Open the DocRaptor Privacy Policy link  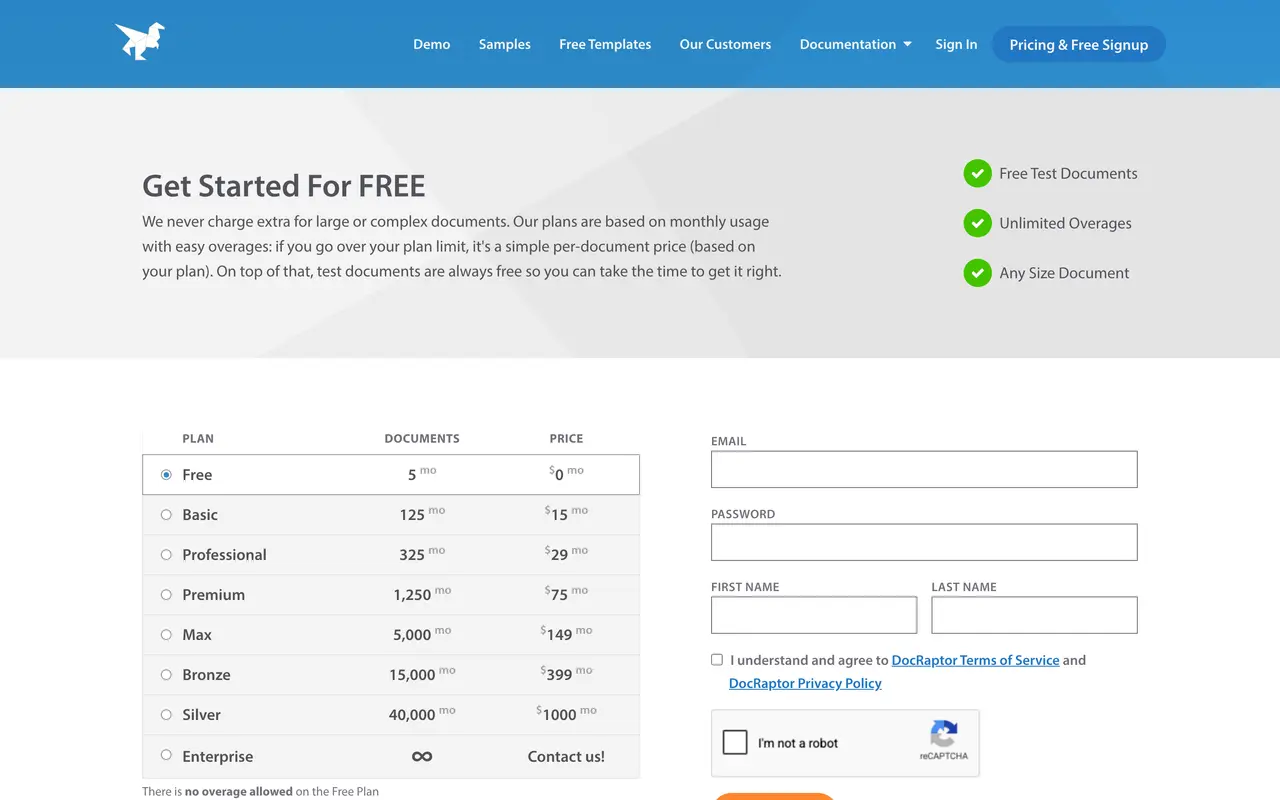click(x=805, y=683)
